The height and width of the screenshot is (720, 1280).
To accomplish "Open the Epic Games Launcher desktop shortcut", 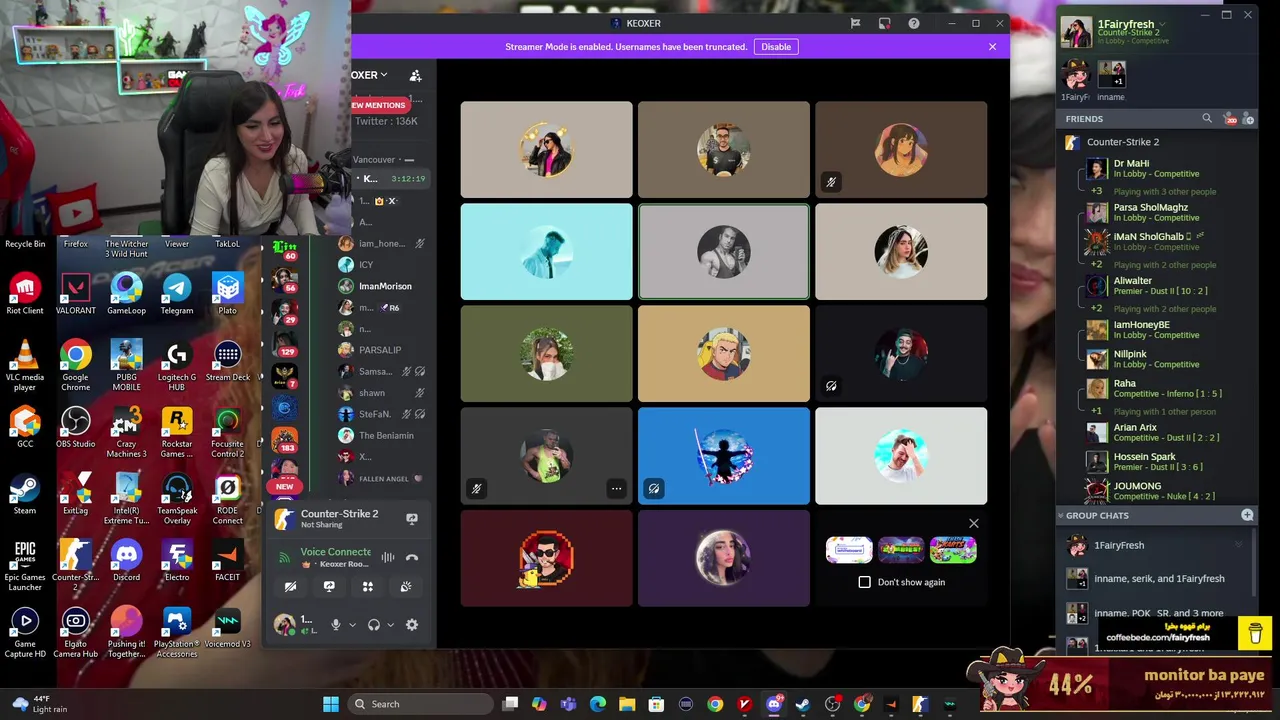I will tap(24, 566).
